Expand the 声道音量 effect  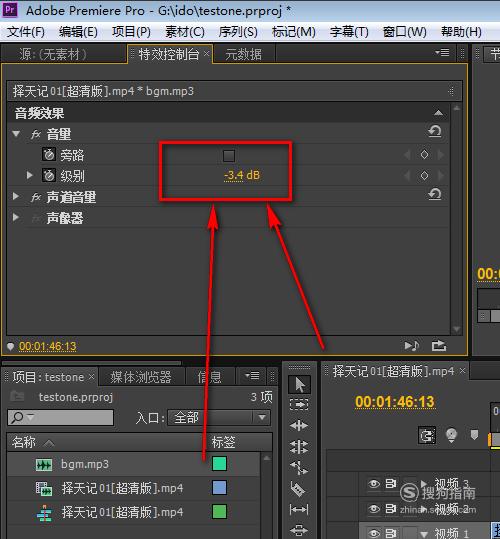[x=15, y=196]
